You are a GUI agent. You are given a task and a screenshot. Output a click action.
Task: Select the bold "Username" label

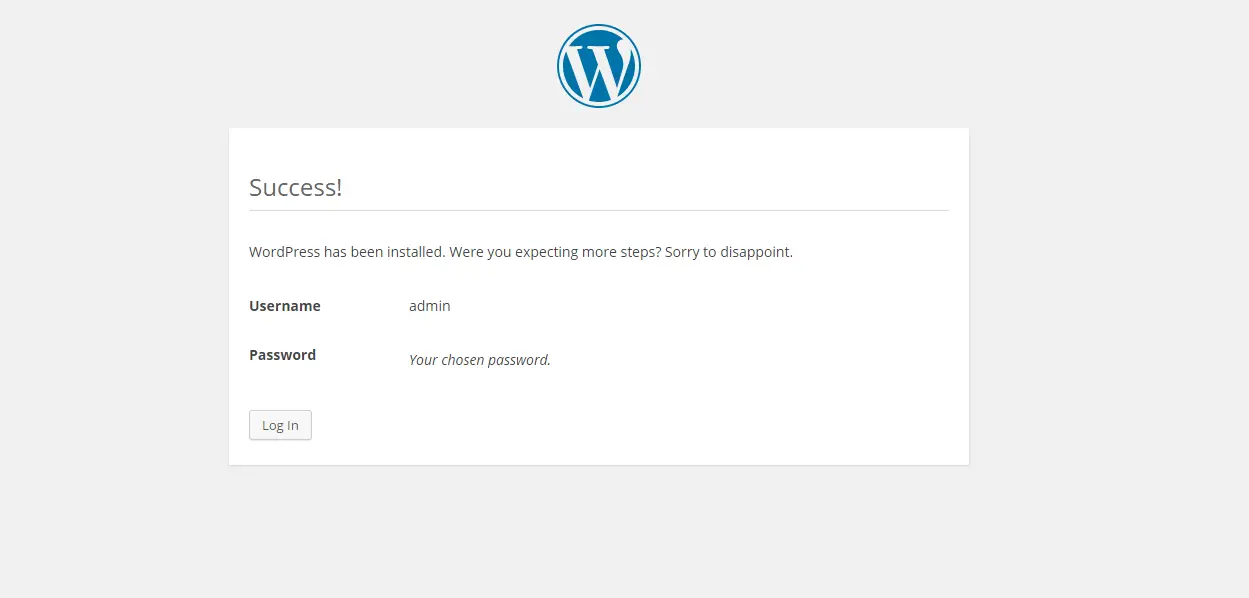[x=285, y=306]
